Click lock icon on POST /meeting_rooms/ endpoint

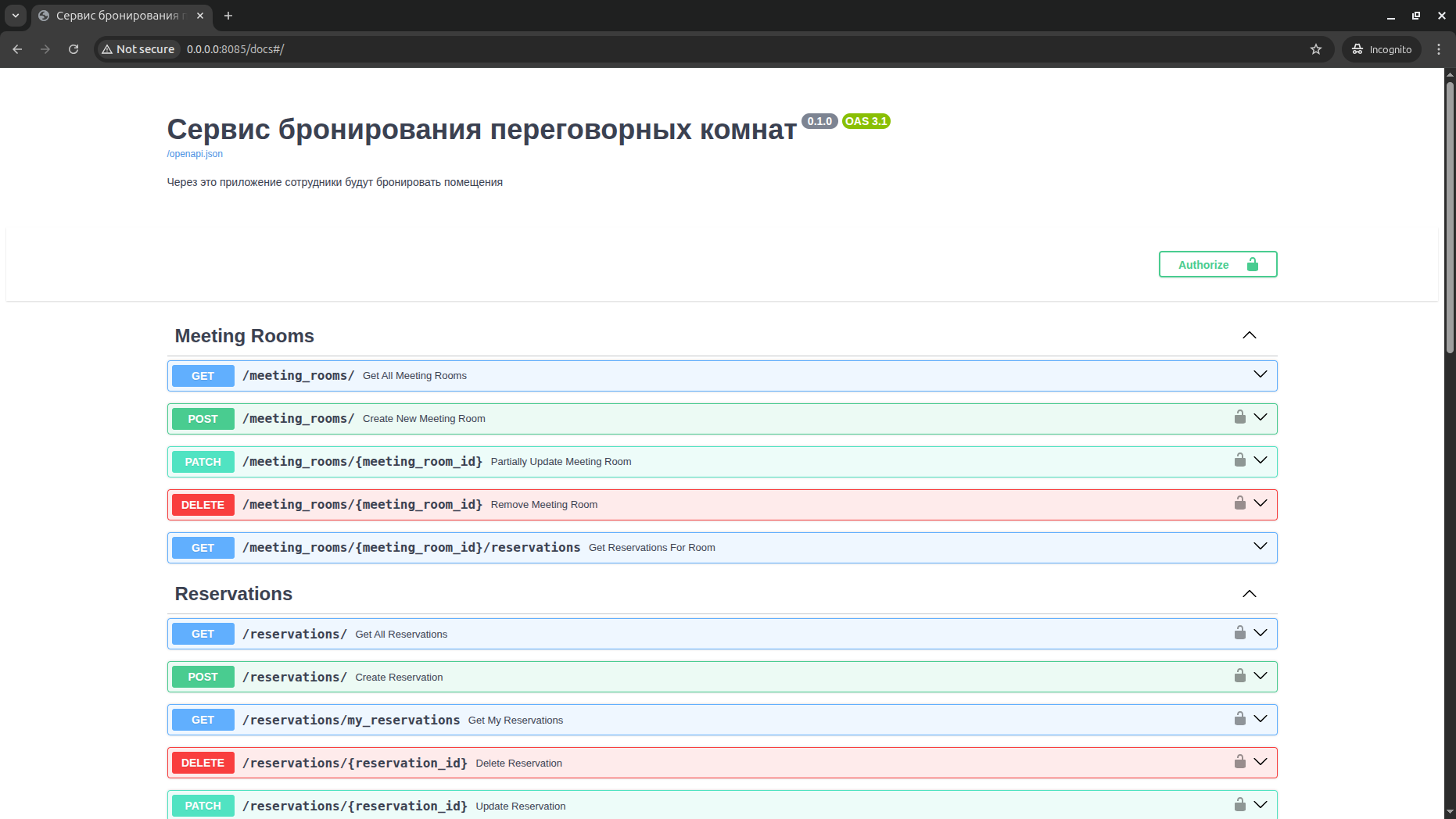[x=1239, y=417]
